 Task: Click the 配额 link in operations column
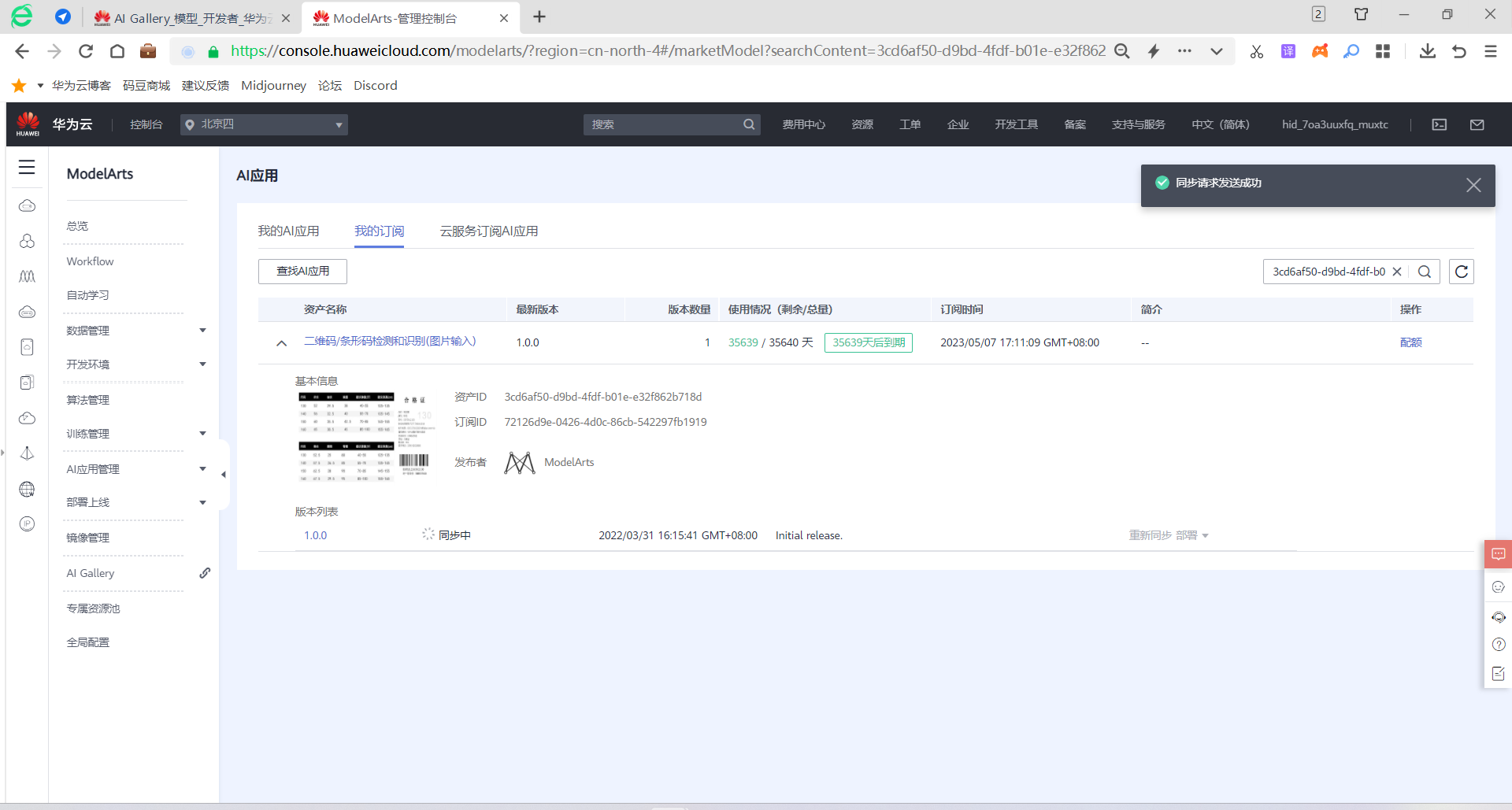1410,342
